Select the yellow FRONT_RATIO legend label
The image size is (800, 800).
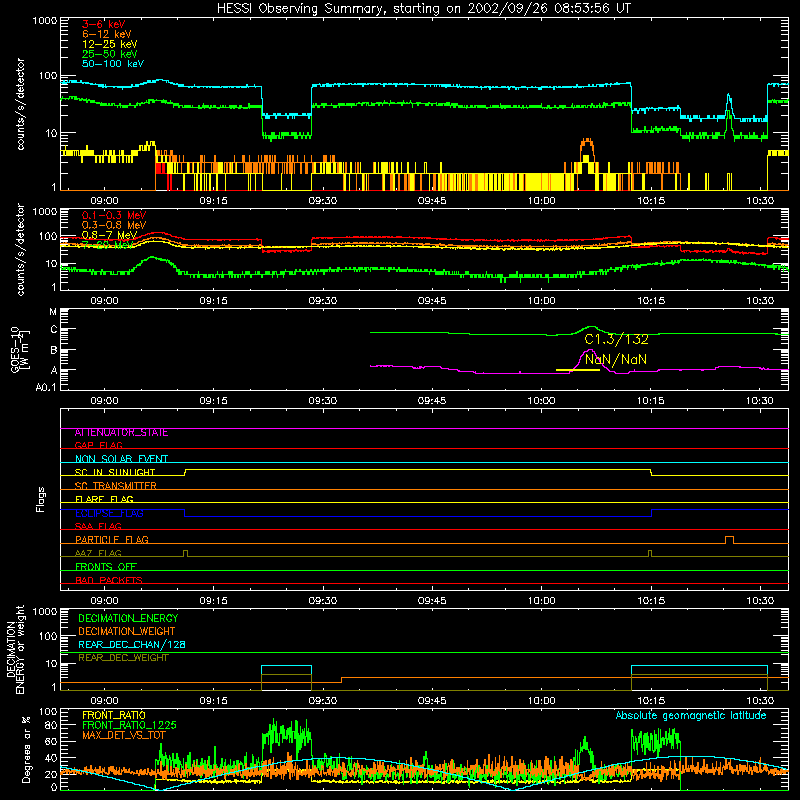point(114,715)
